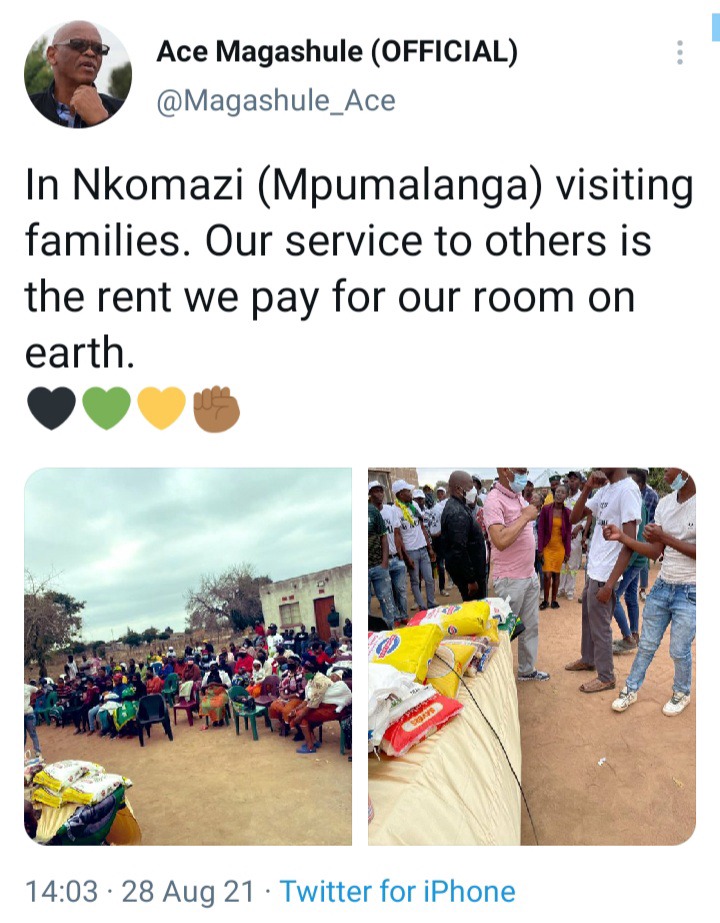Viewport: 720px width, 923px height.
Task: Open the right photo of food parcels
Action: [532, 656]
